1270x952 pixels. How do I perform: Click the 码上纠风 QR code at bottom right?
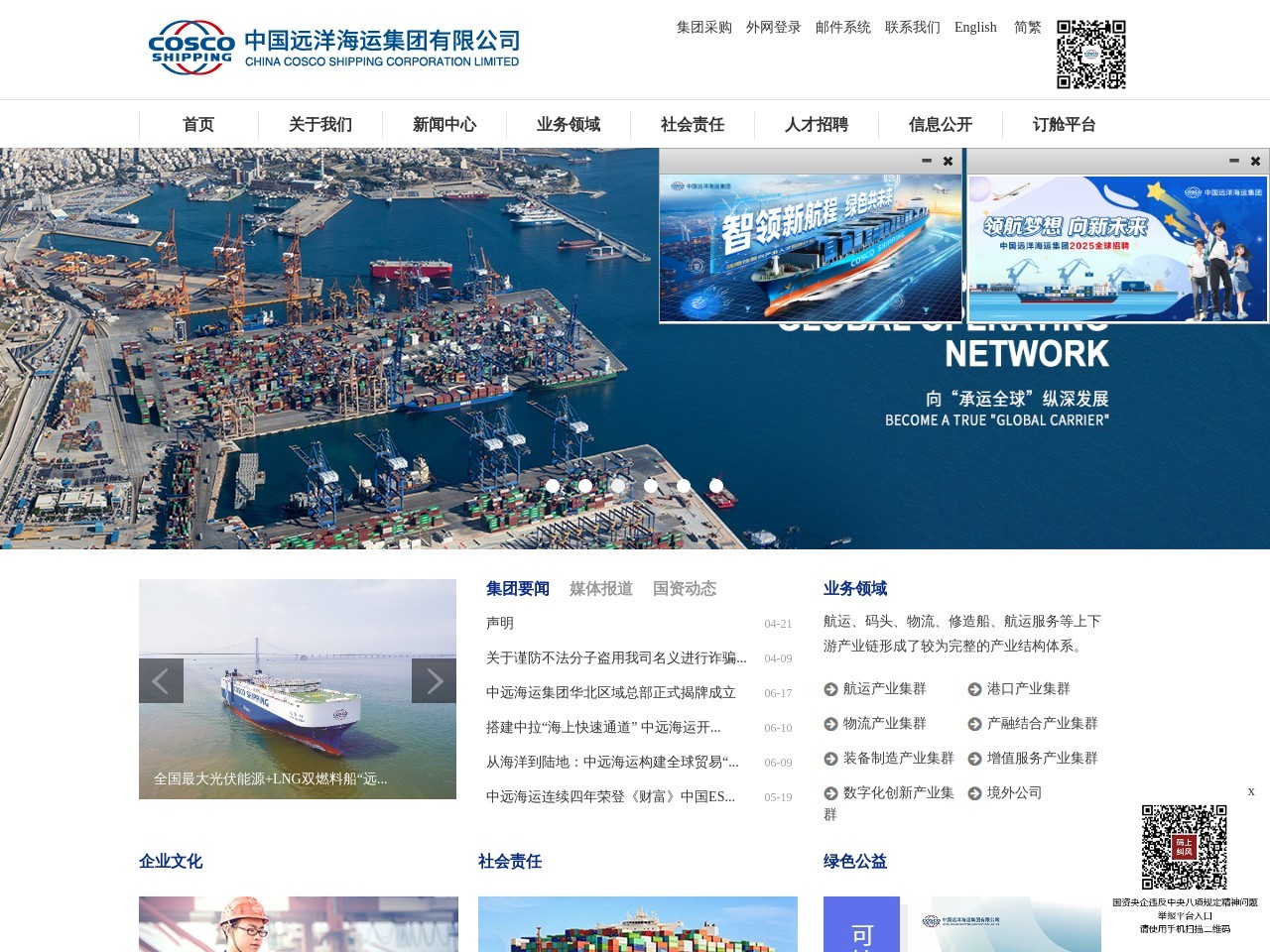tap(1184, 847)
